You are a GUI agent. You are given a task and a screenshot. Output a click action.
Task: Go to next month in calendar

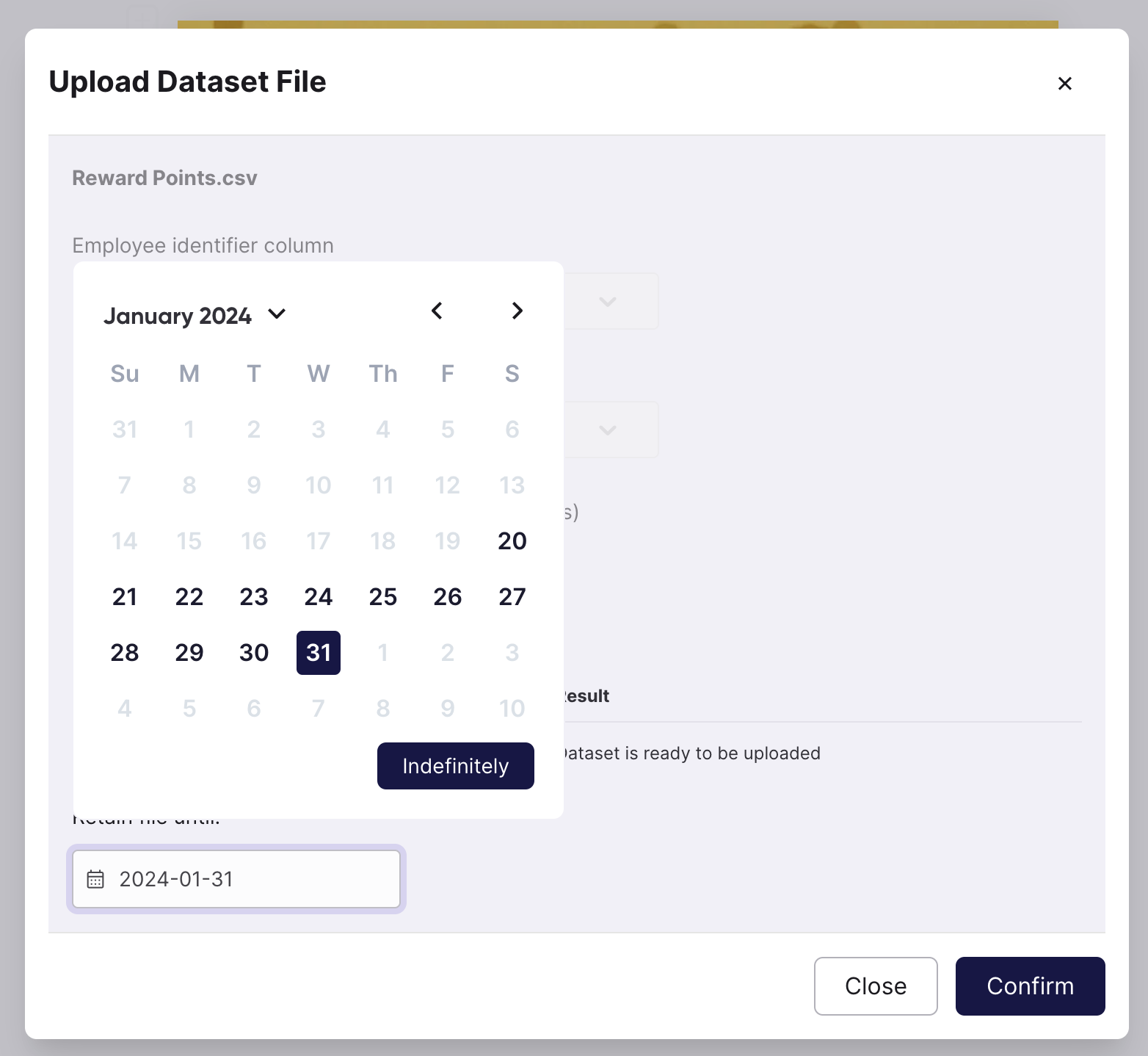click(517, 311)
